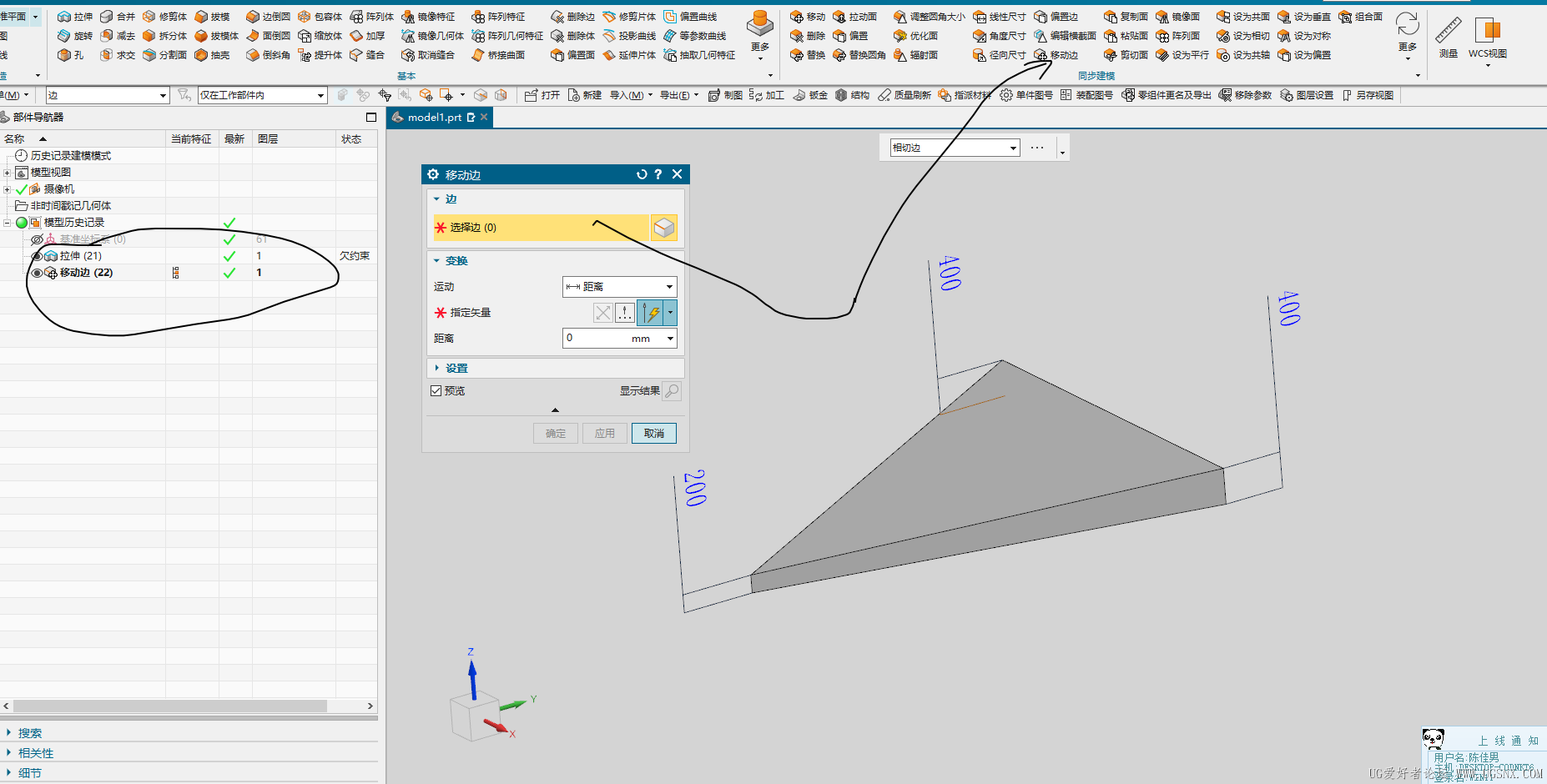Click the 新建 (New) toolbar button
Screen dimensions: 1547x784
point(584,95)
